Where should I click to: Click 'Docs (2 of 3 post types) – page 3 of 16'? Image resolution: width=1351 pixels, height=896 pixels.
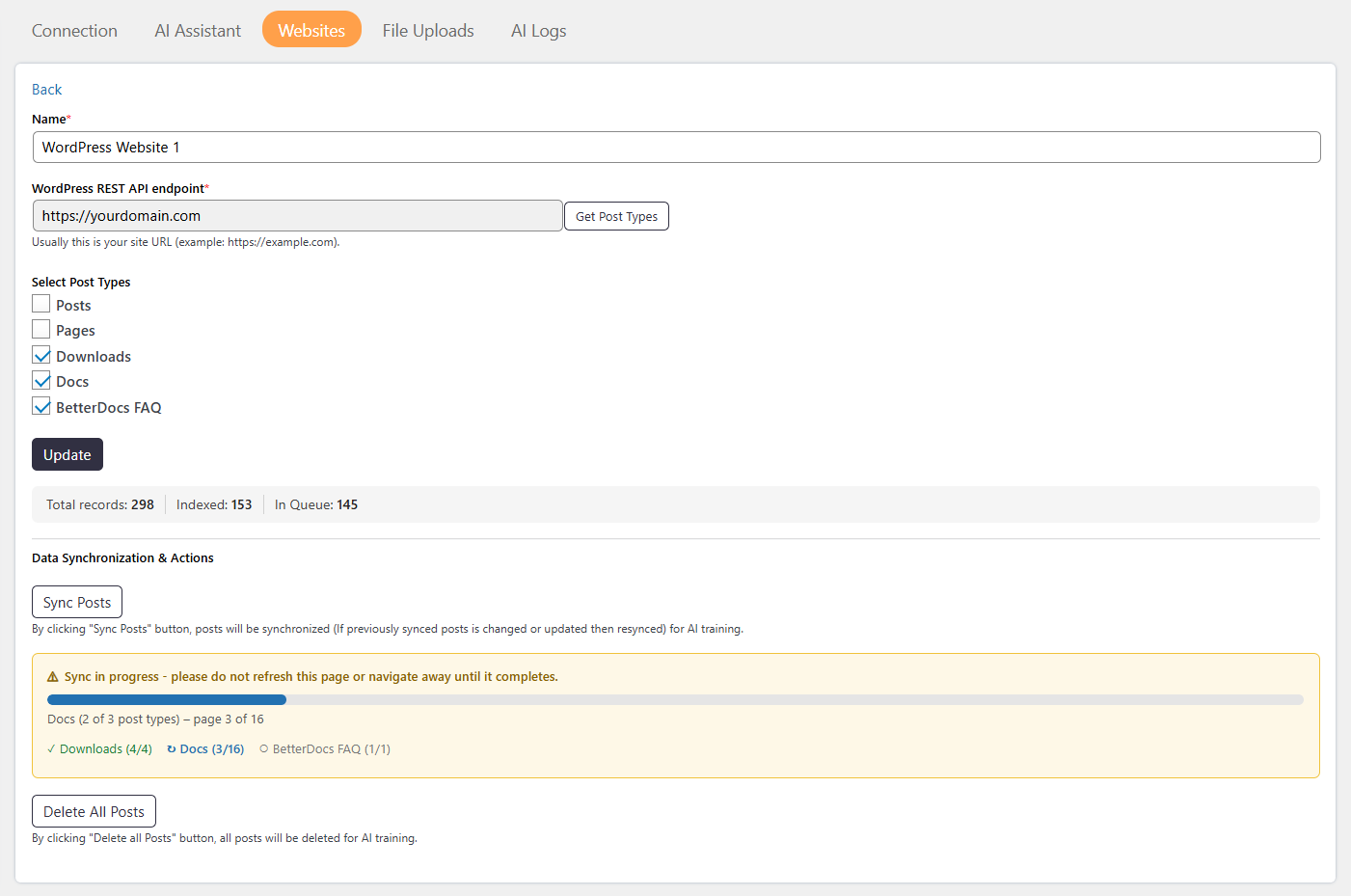(155, 720)
